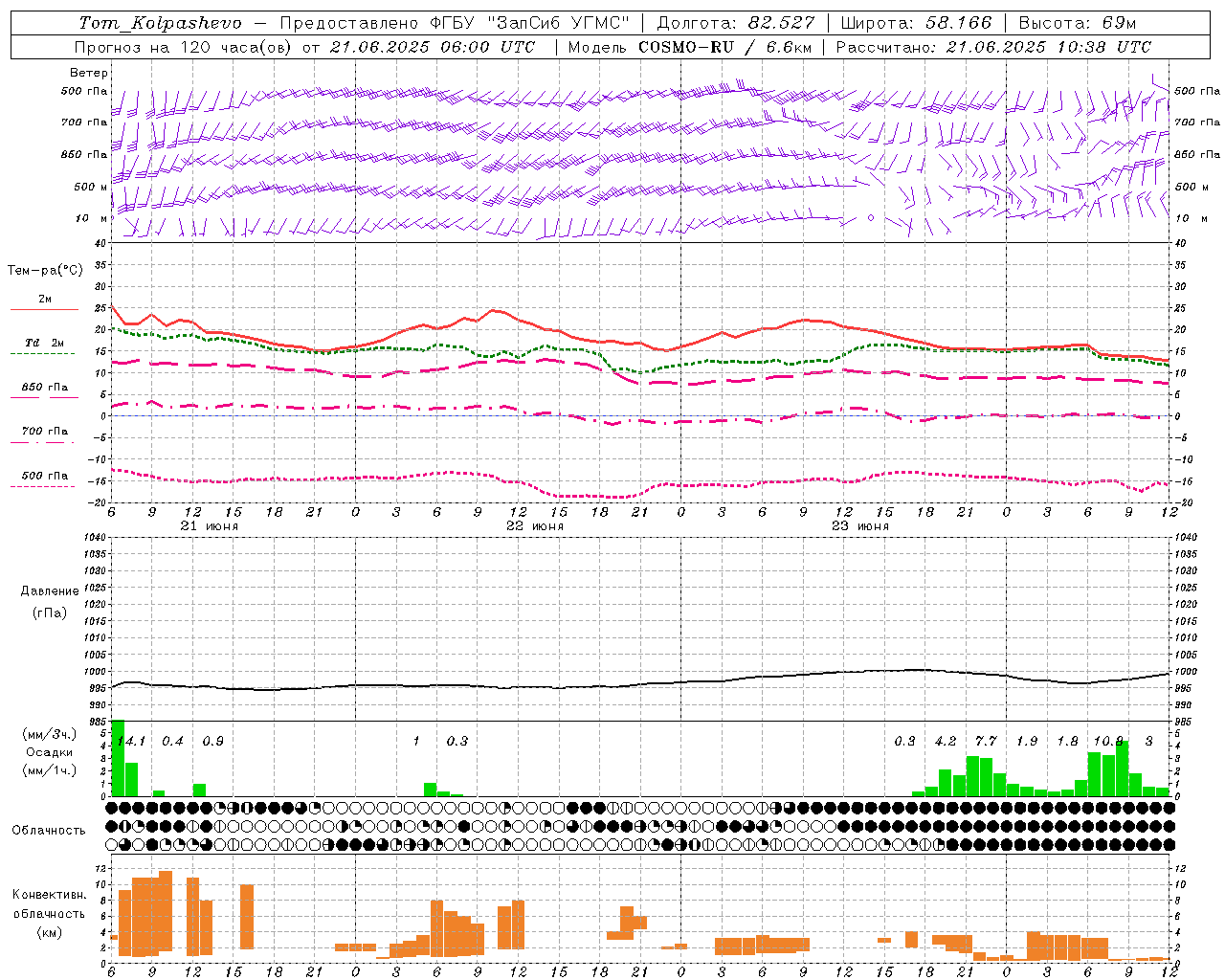The width and height of the screenshot is (1225, 980).
Task: Click the Ветер wind panel label
Action: point(89,73)
